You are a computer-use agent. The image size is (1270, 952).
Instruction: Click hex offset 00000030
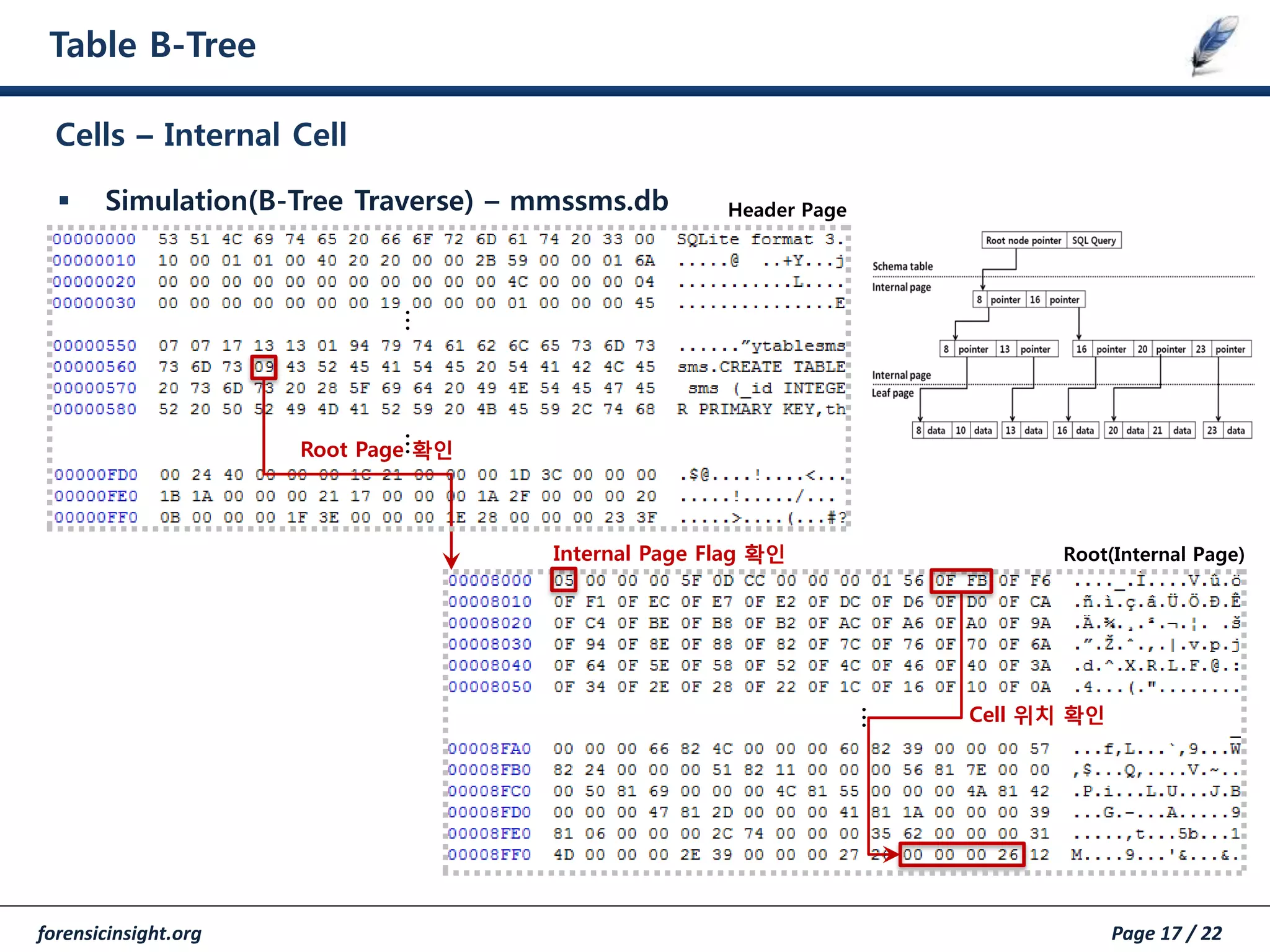pyautogui.click(x=94, y=303)
